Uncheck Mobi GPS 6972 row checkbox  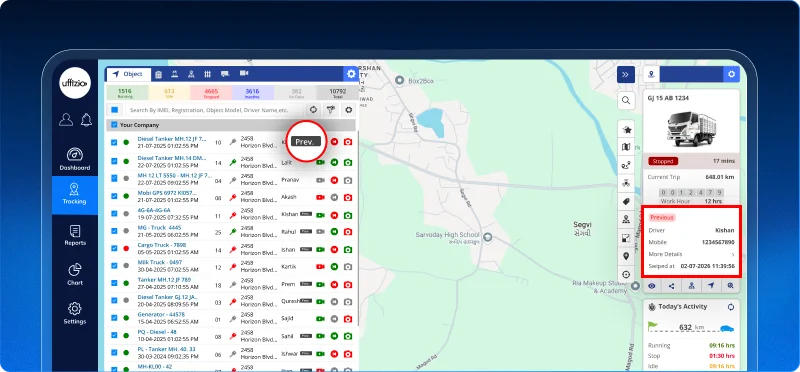pyautogui.click(x=114, y=196)
